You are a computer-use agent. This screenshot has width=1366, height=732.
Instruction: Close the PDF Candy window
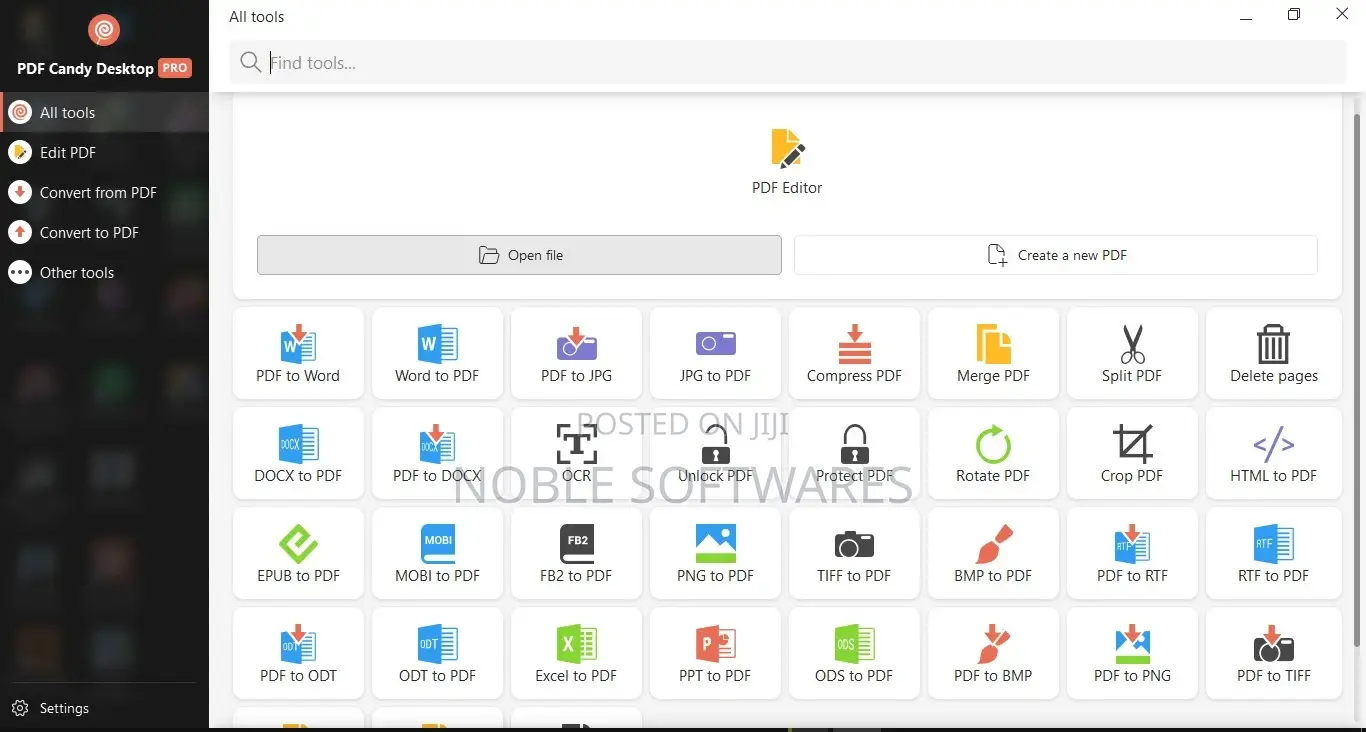tap(1342, 14)
